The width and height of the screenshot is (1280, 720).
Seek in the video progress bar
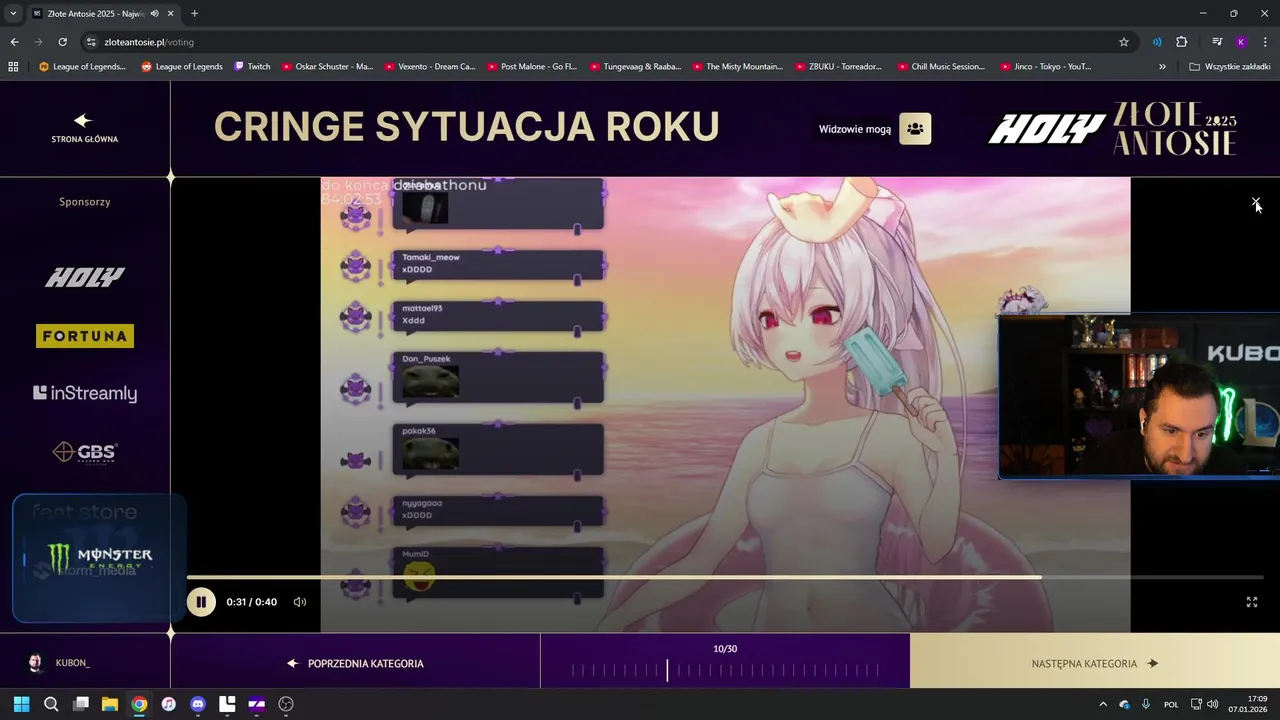pyautogui.click(x=725, y=577)
